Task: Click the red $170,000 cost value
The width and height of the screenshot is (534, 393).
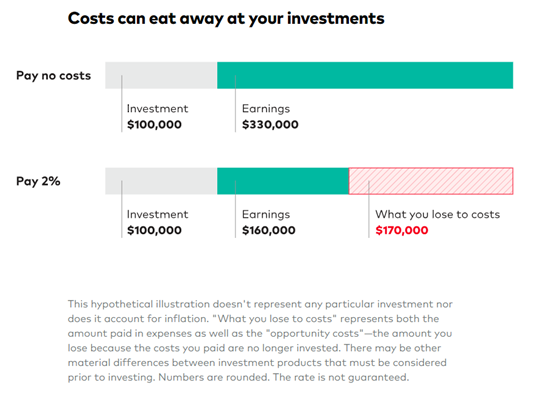Action: pos(402,230)
